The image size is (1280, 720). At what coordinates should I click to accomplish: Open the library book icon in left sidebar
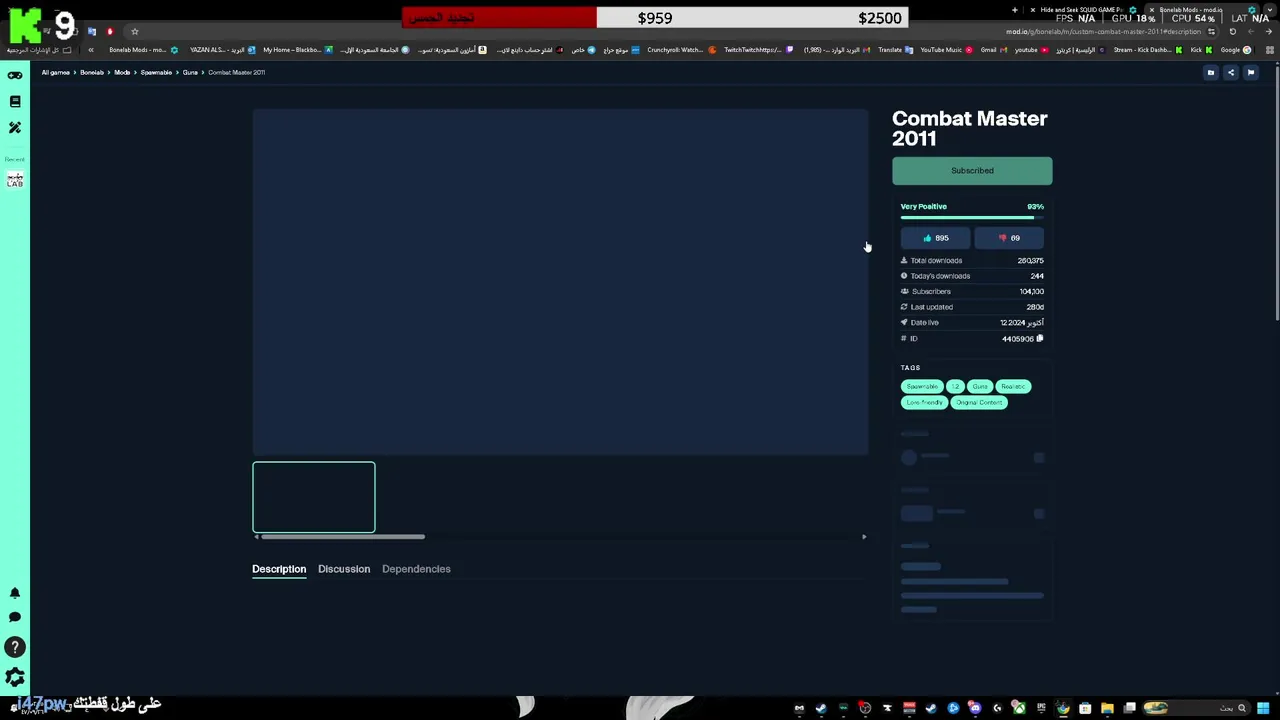click(15, 102)
